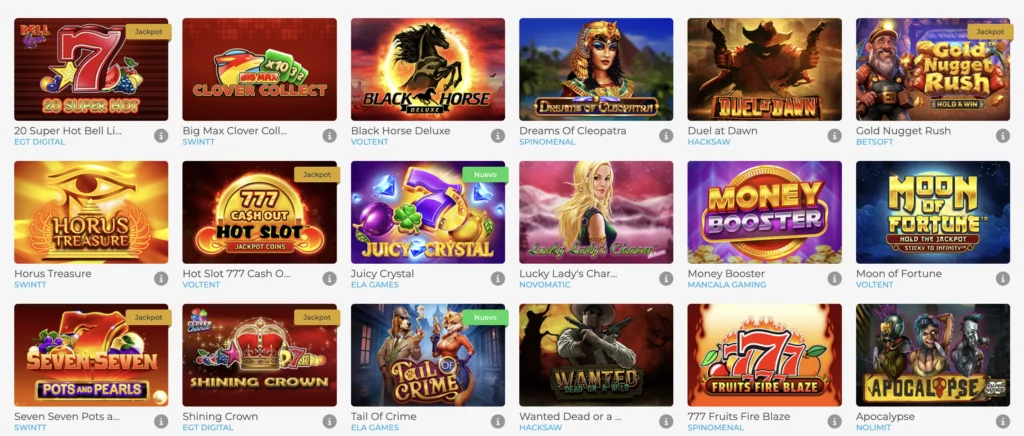Click info icon beside Gold Nugget Rush
The width and height of the screenshot is (1024, 436).
1003,136
